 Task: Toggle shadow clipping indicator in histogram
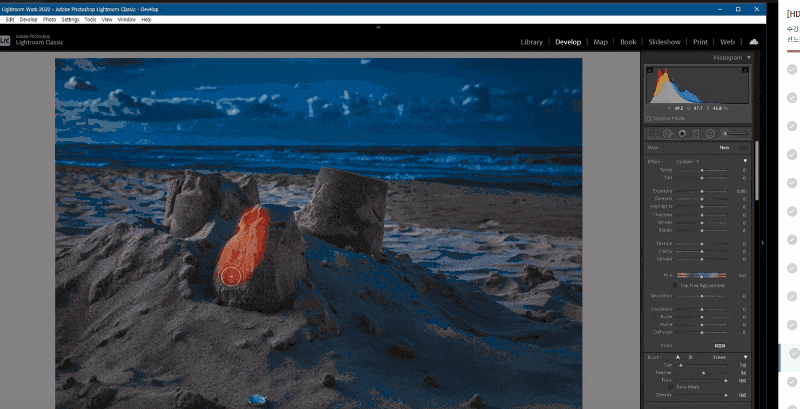pos(649,70)
